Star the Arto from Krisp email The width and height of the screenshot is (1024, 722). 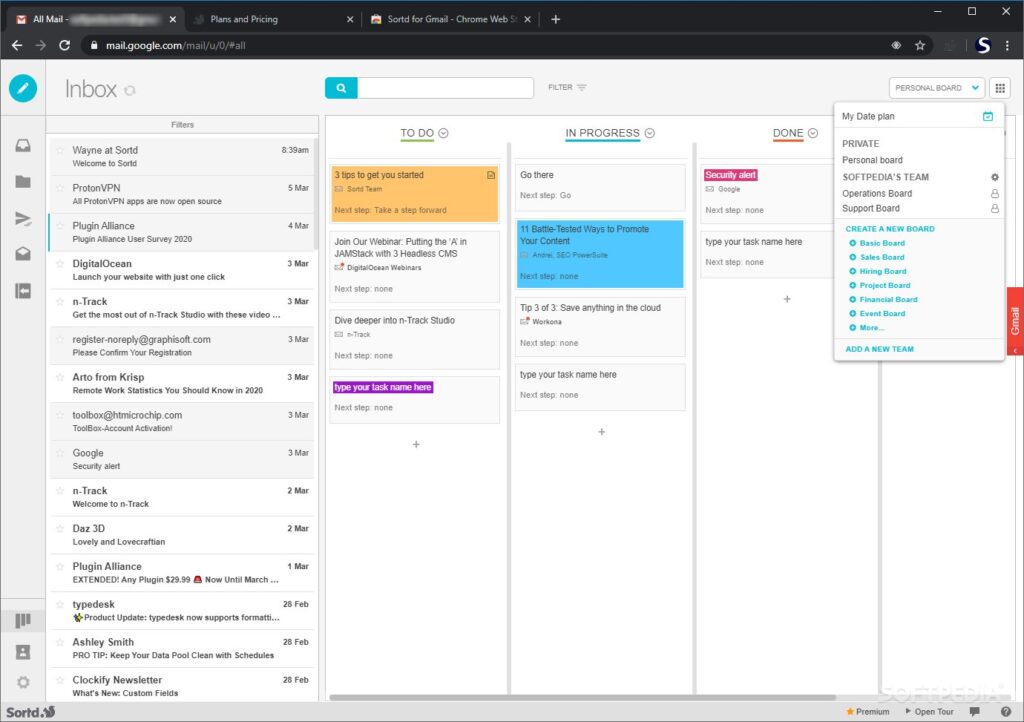click(60, 377)
